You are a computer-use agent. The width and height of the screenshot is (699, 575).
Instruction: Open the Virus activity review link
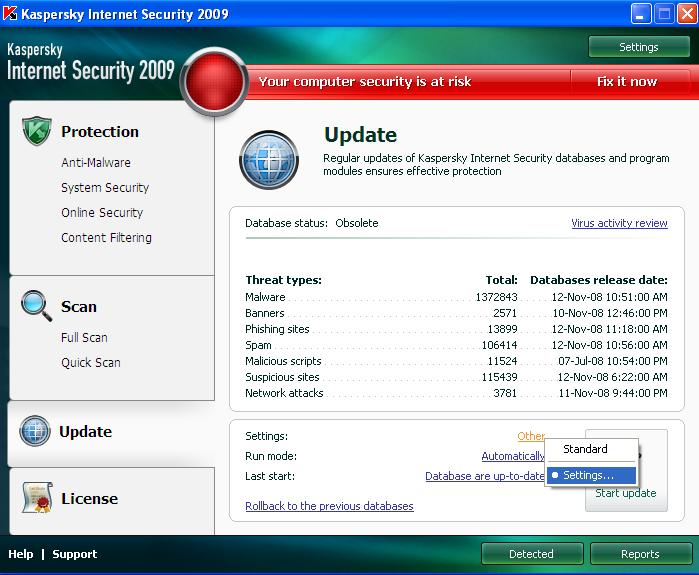click(x=619, y=223)
